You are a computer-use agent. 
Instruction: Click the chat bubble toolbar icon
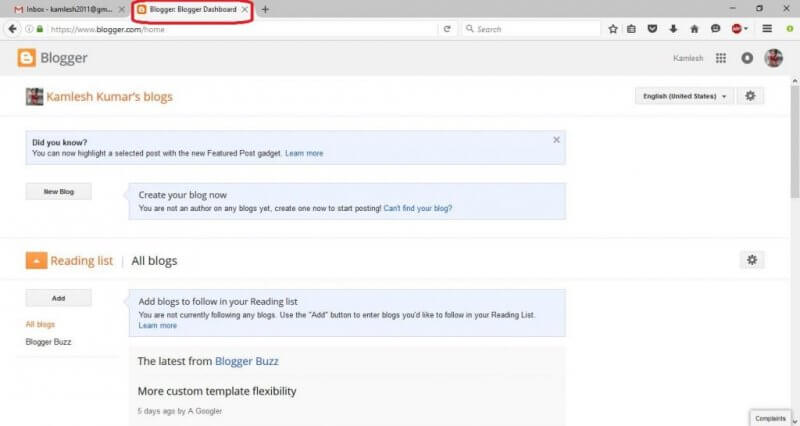click(x=715, y=29)
